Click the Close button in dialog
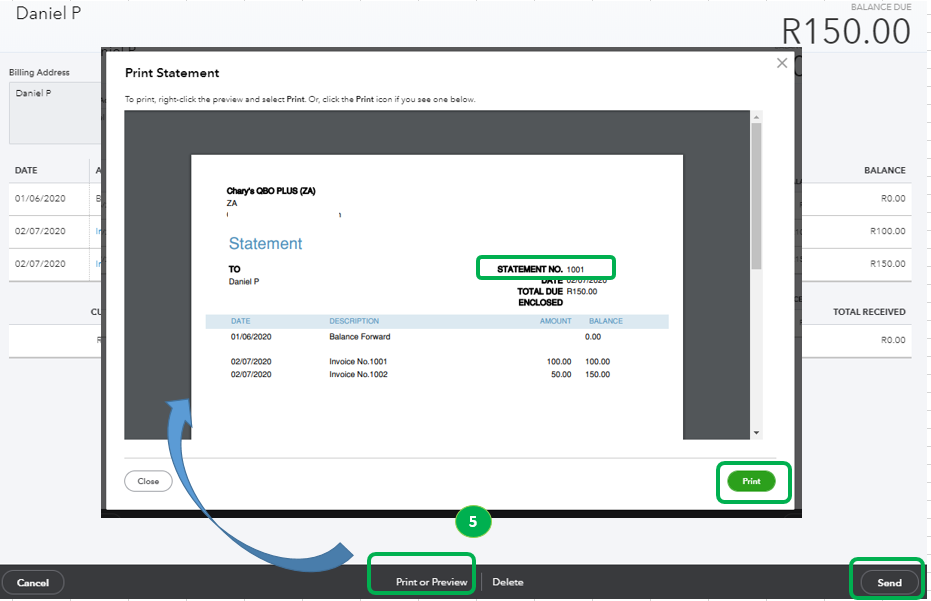 (148, 481)
